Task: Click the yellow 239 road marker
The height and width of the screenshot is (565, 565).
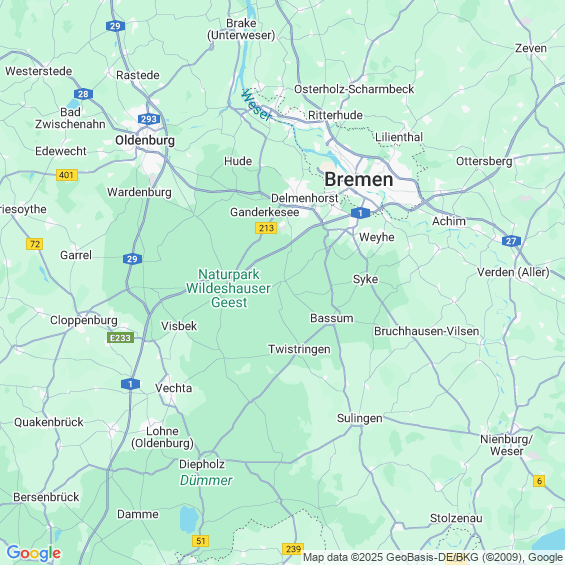Action: (293, 549)
